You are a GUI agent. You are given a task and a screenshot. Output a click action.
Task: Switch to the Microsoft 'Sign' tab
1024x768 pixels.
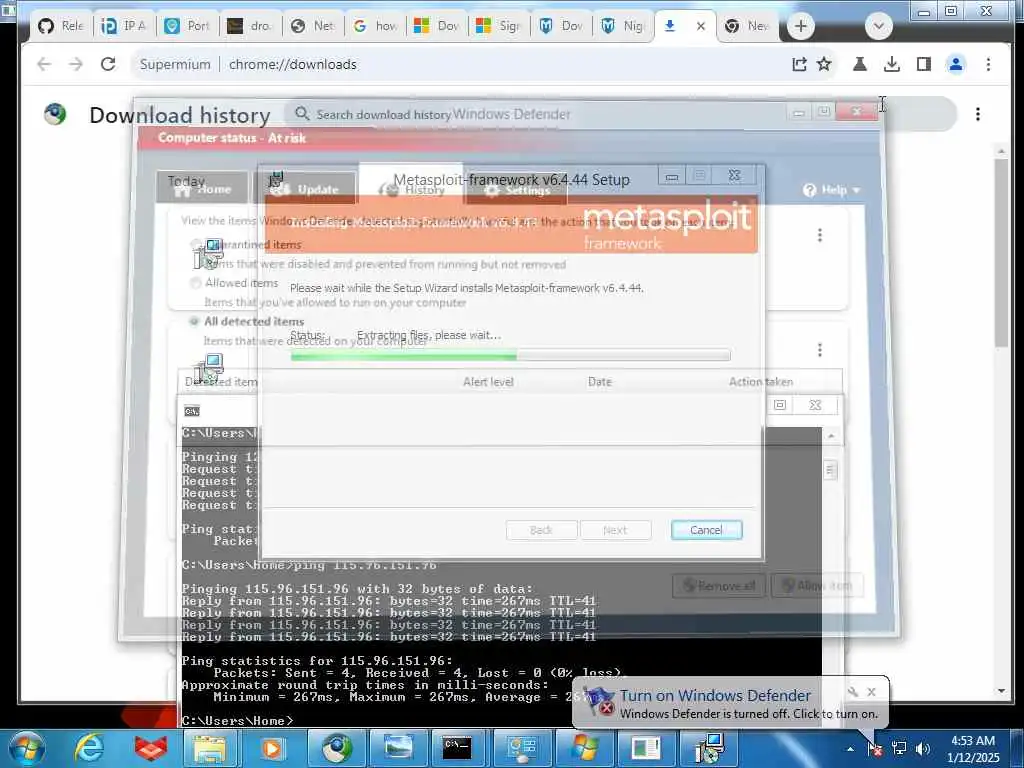point(500,26)
